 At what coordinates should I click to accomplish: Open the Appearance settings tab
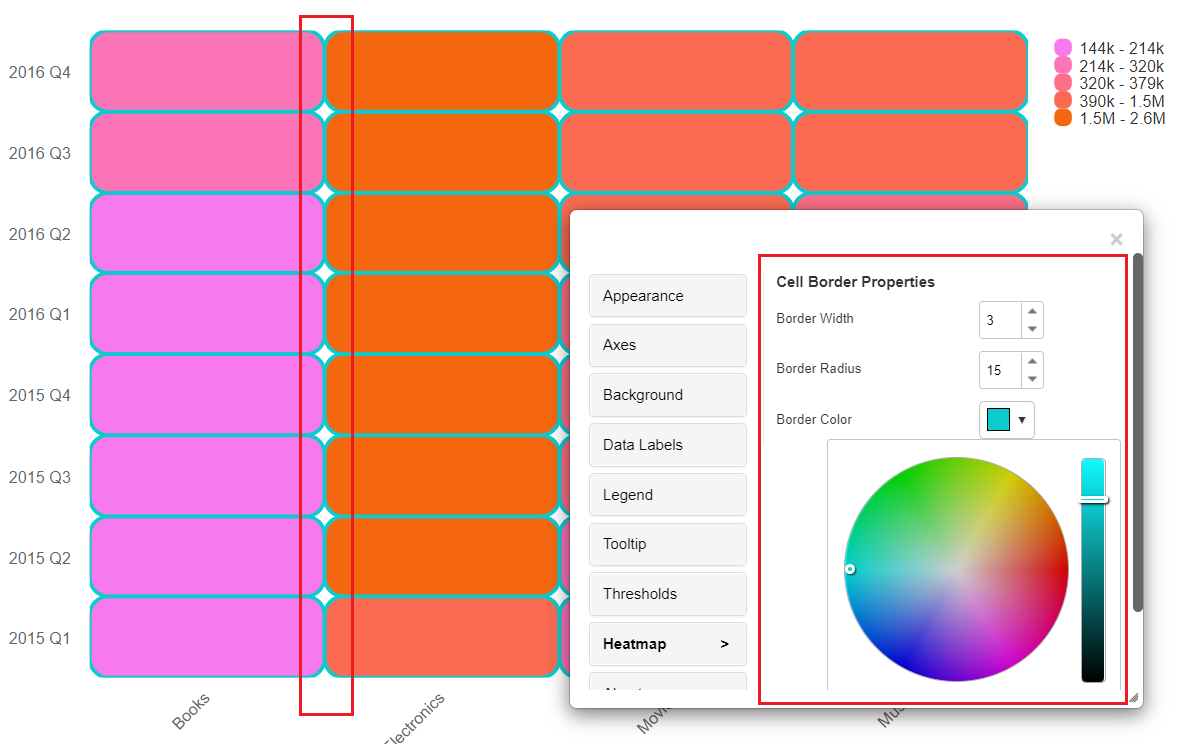pyautogui.click(x=667, y=296)
